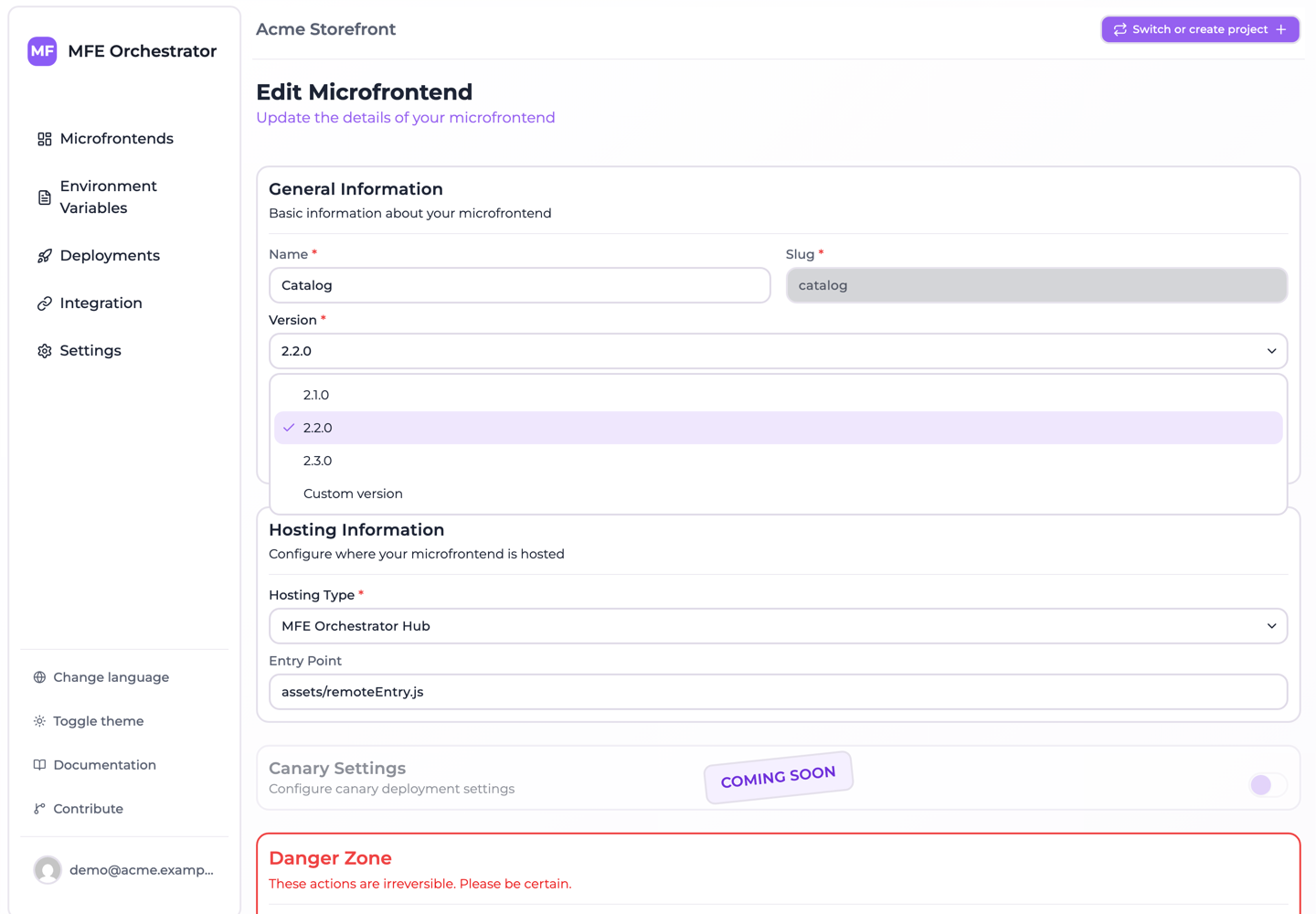Click the MFE Orchestrator app title

click(142, 51)
